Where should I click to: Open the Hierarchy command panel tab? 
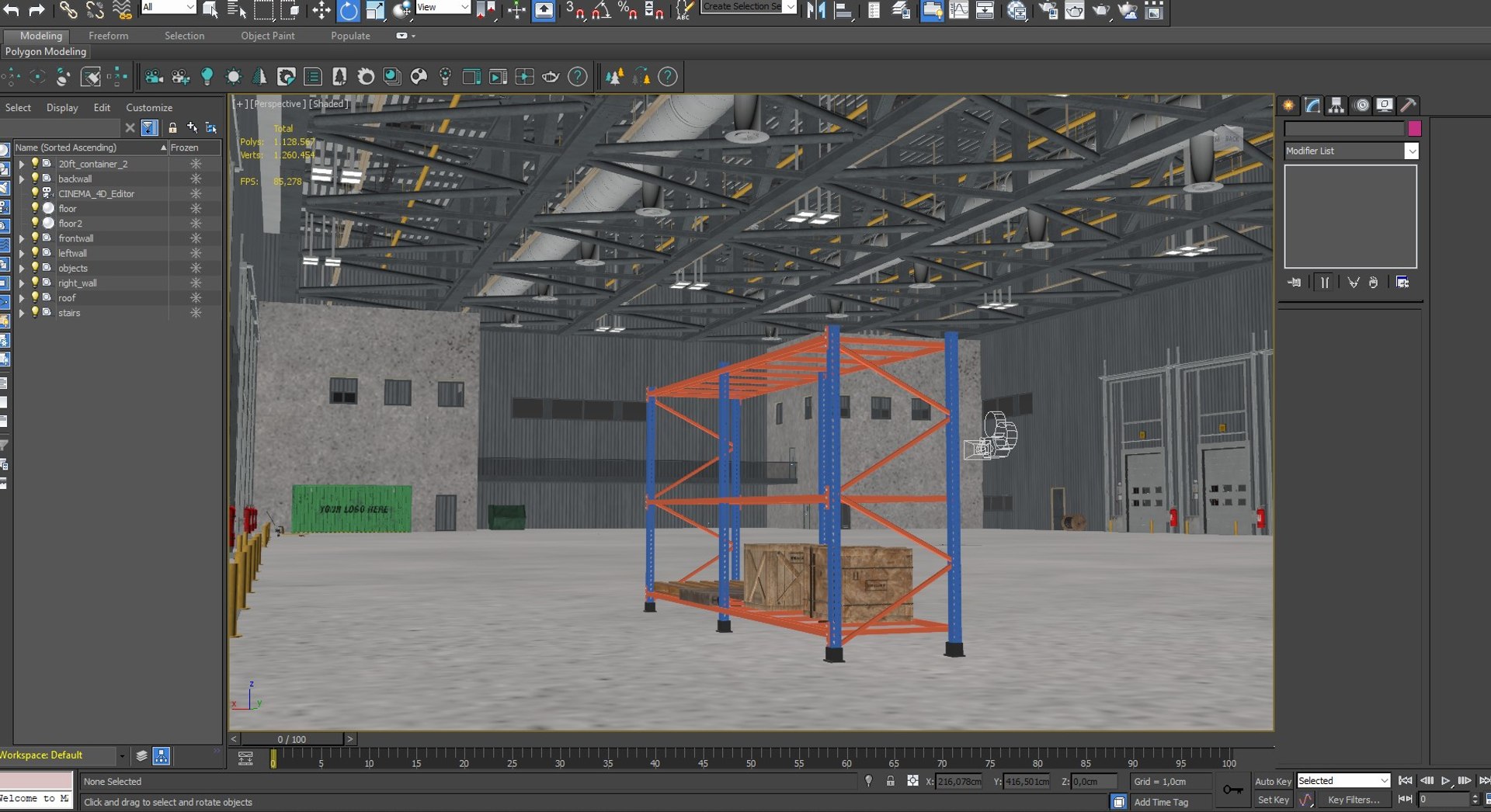1336,105
